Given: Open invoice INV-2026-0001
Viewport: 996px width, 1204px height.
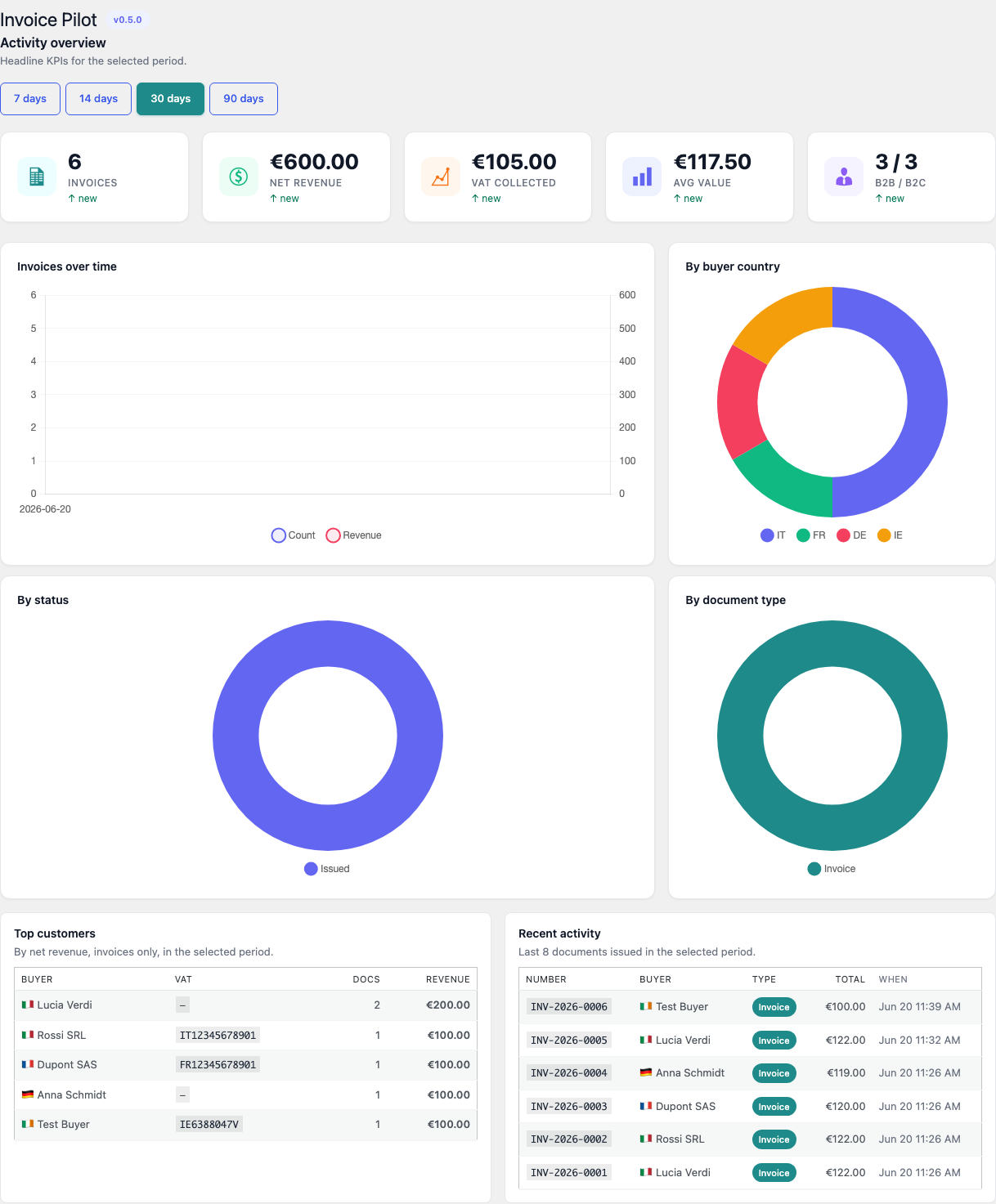Looking at the screenshot, I should coord(569,1173).
